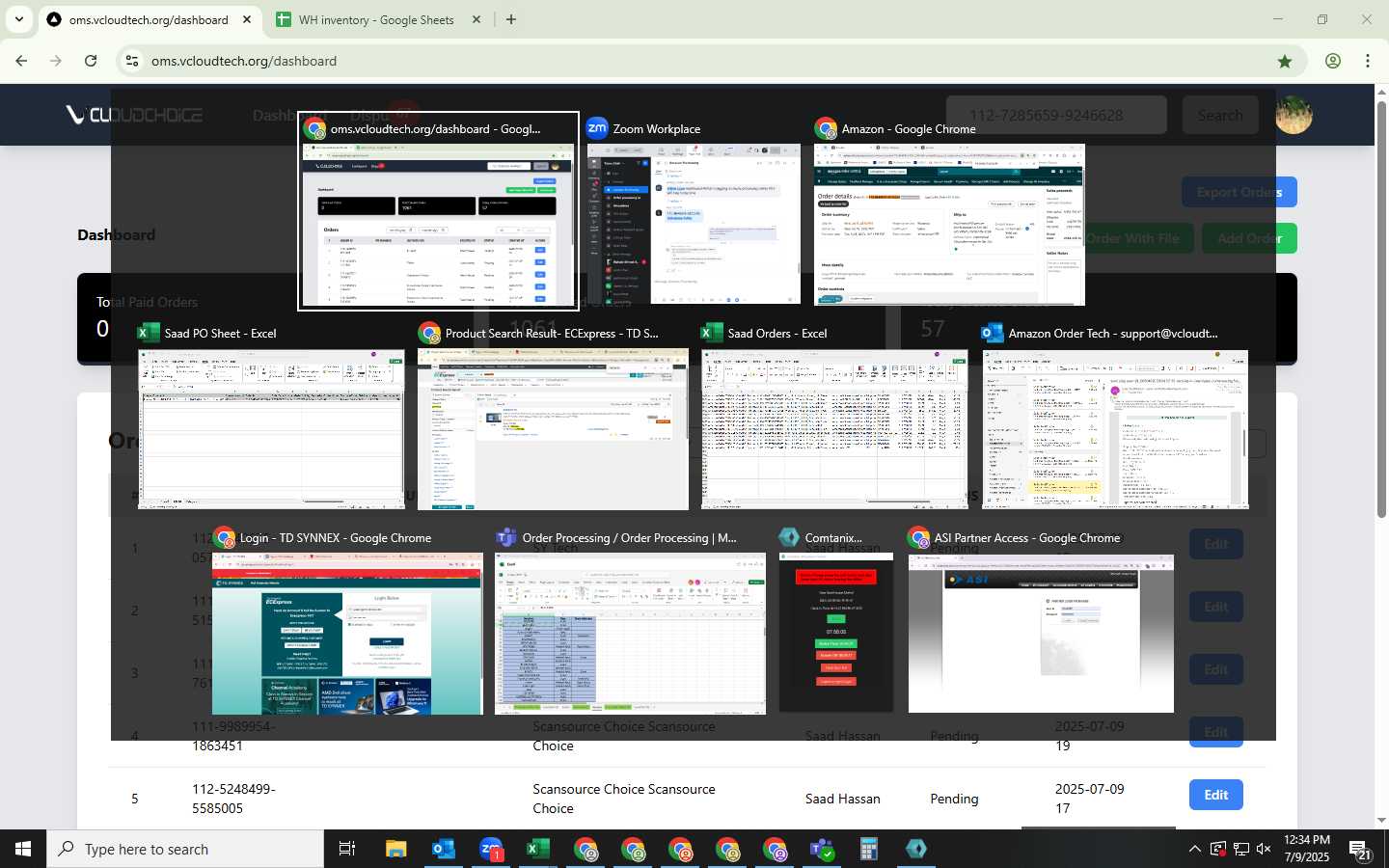Open Zoom from the taskbar

(491, 849)
